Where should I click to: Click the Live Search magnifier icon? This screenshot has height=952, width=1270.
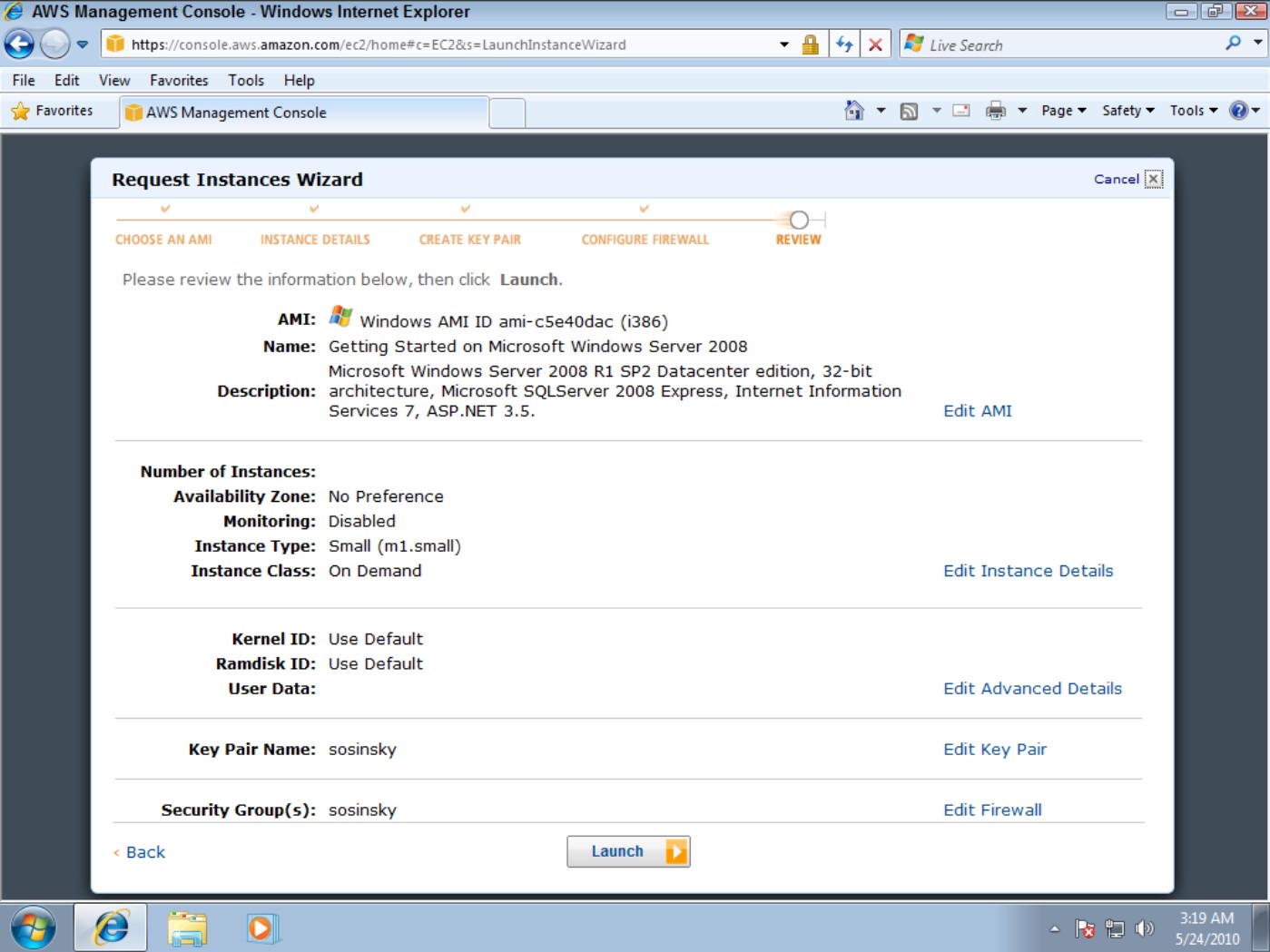1233,44
